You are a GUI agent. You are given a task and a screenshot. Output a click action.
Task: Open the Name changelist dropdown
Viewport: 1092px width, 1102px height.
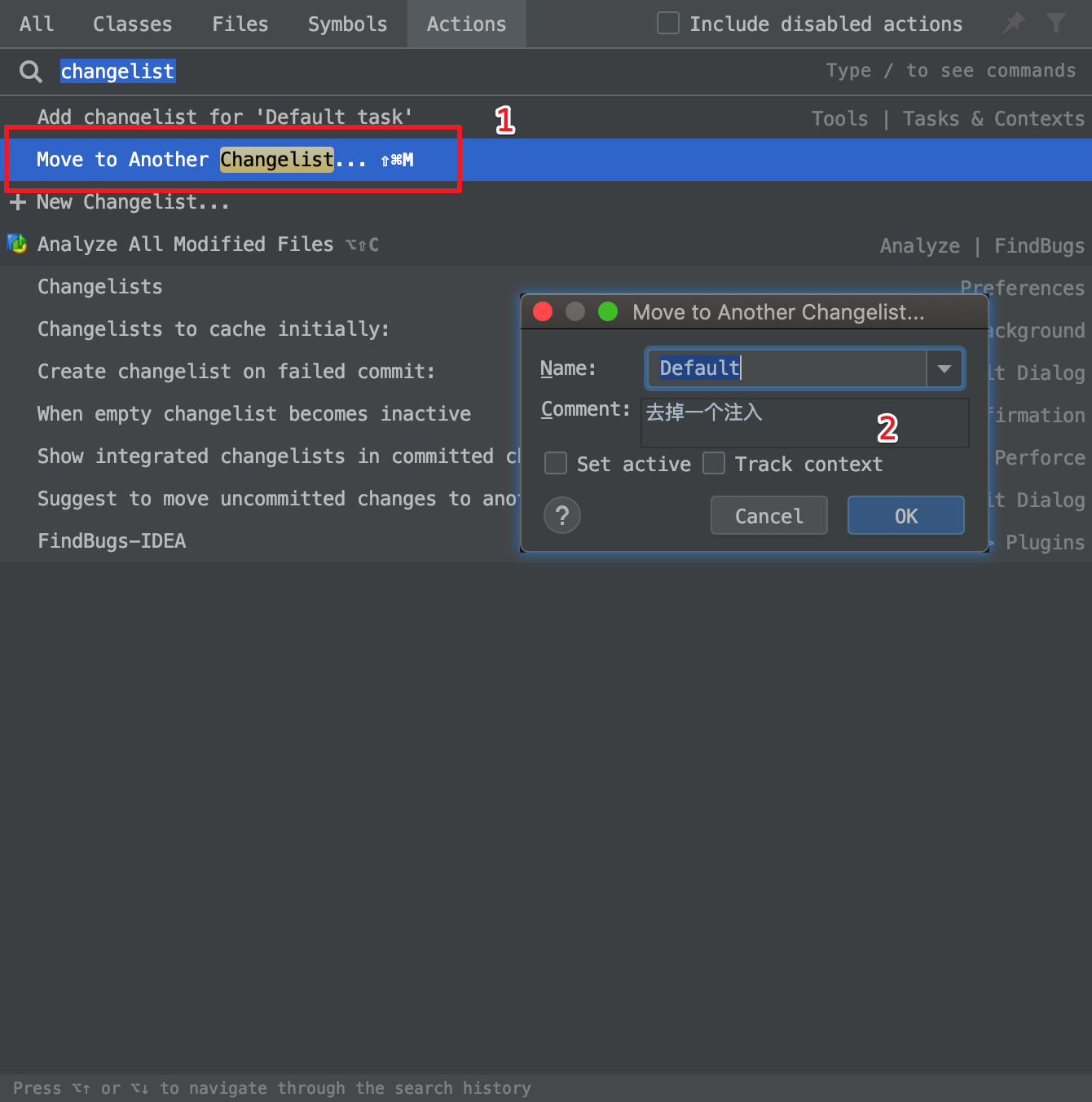tap(944, 368)
